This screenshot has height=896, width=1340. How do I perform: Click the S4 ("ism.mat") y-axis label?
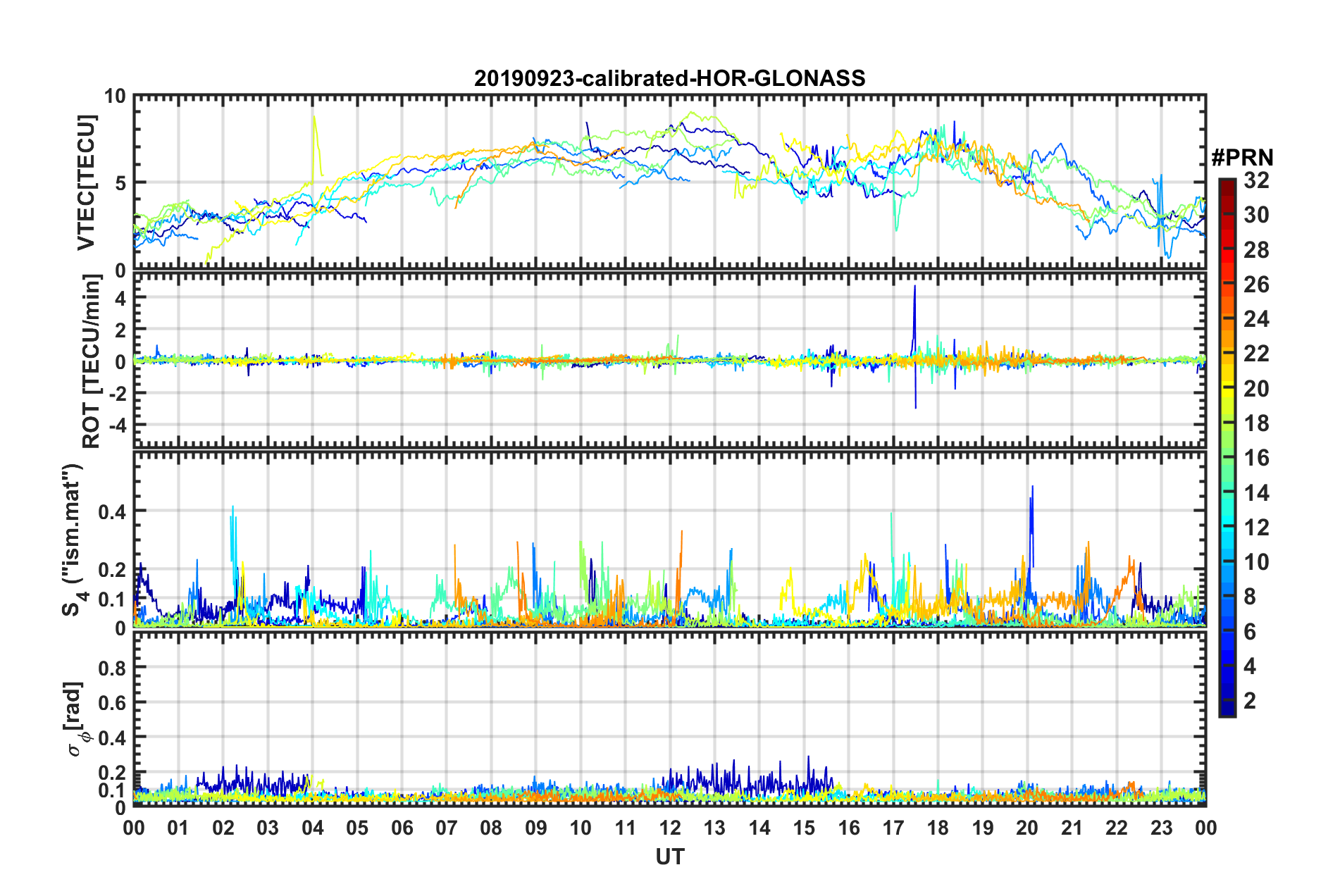click(x=73, y=540)
